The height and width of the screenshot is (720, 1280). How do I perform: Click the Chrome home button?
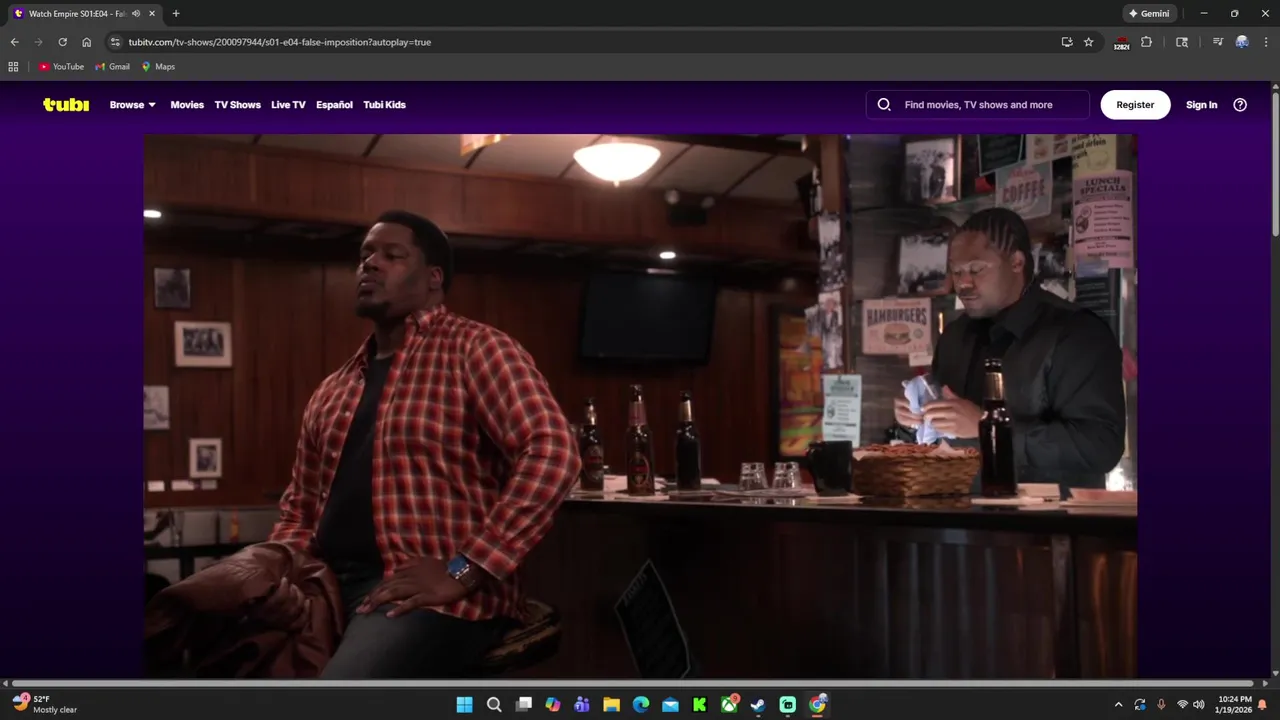click(x=86, y=42)
